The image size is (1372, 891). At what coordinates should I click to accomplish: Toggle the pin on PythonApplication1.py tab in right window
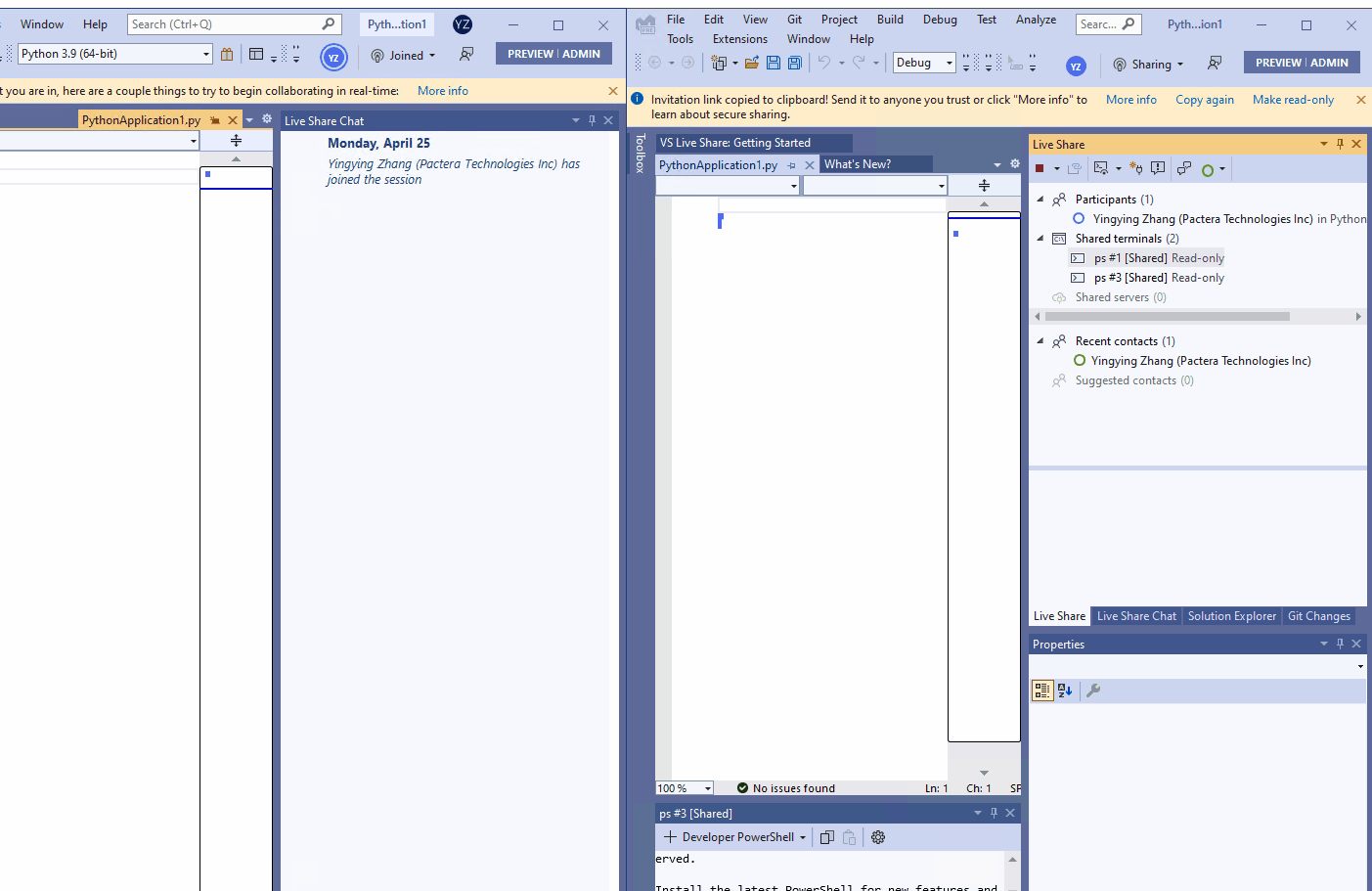pyautogui.click(x=791, y=165)
